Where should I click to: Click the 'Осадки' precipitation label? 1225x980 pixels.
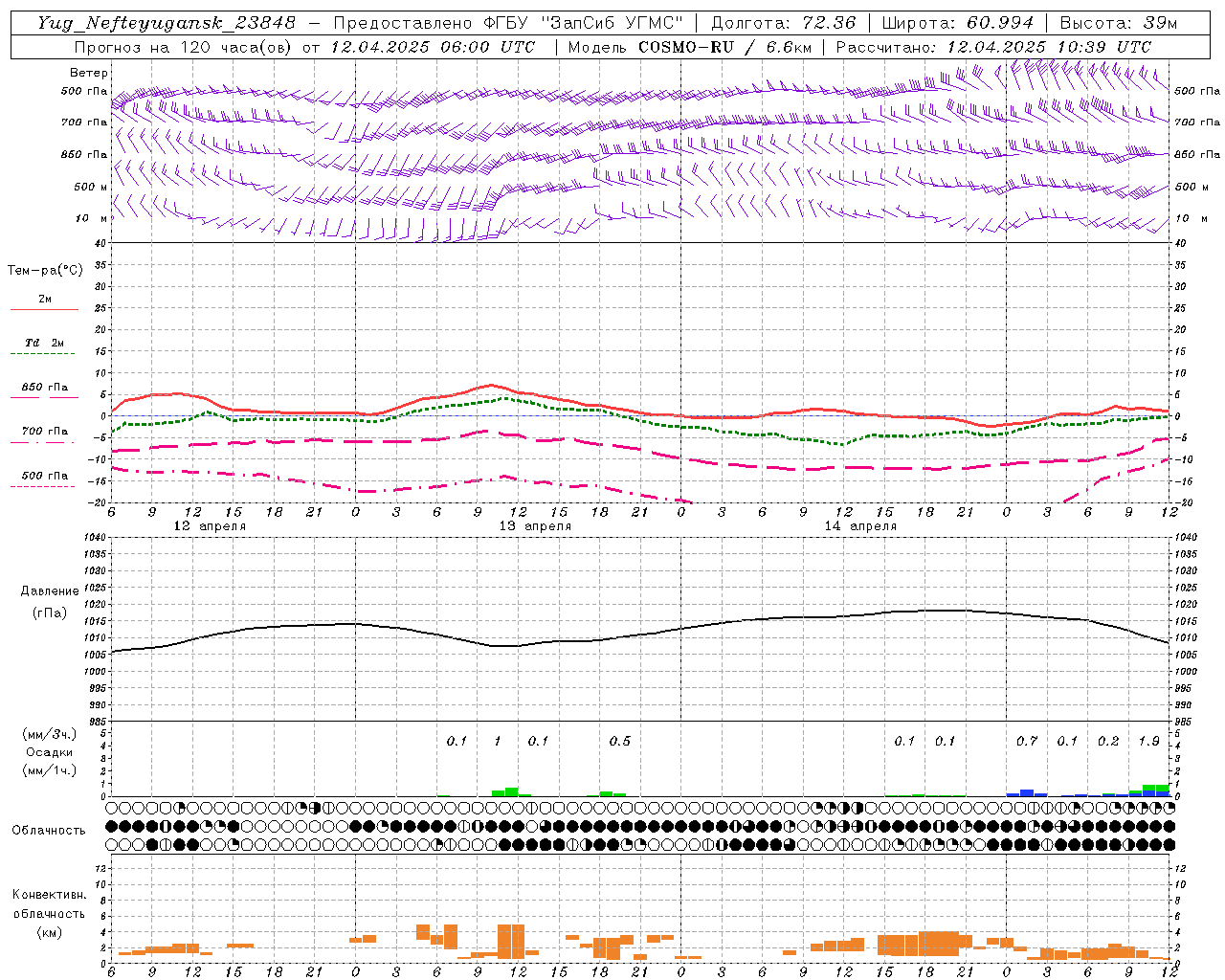tap(50, 752)
